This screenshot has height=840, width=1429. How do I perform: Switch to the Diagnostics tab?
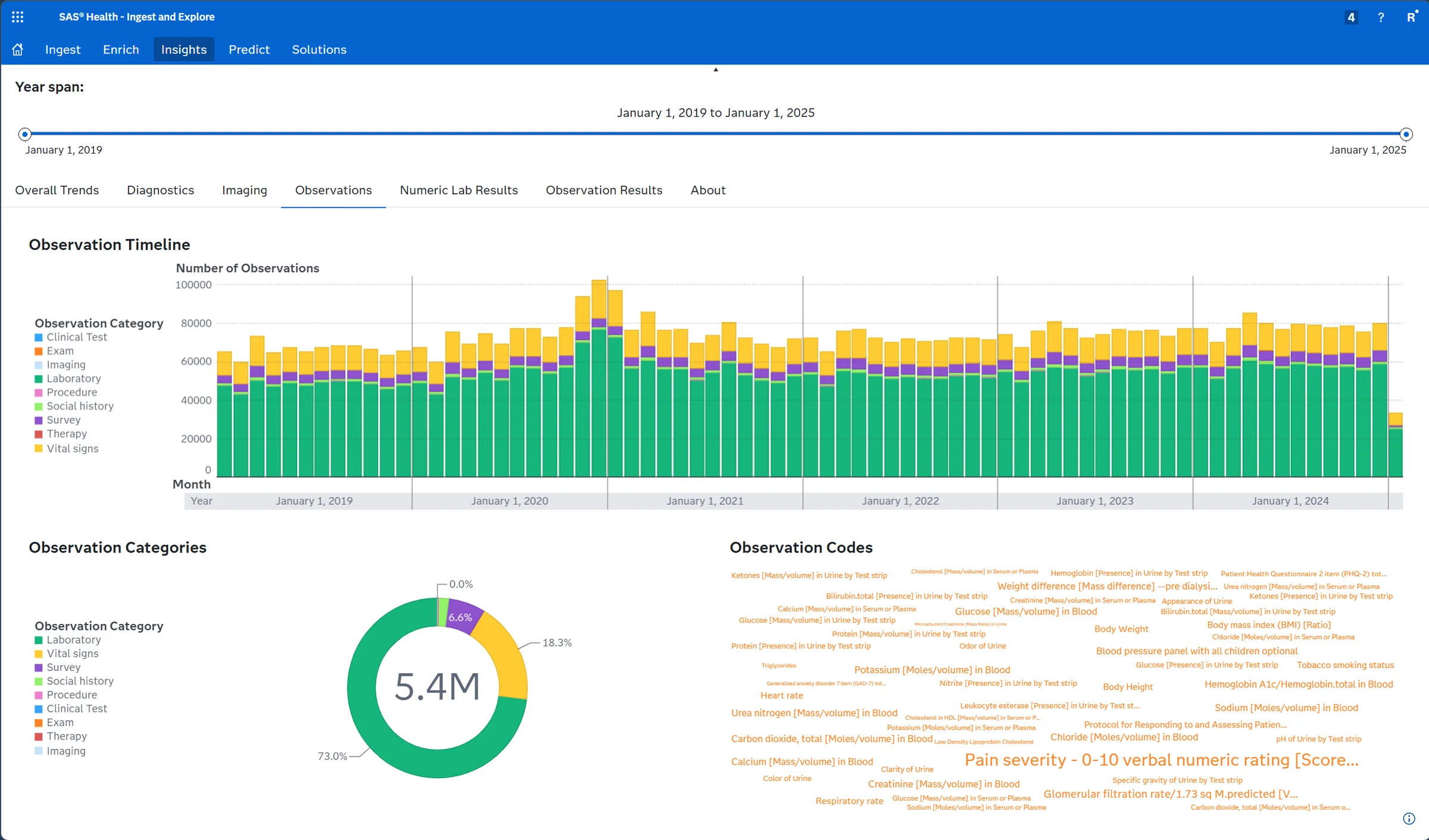160,190
